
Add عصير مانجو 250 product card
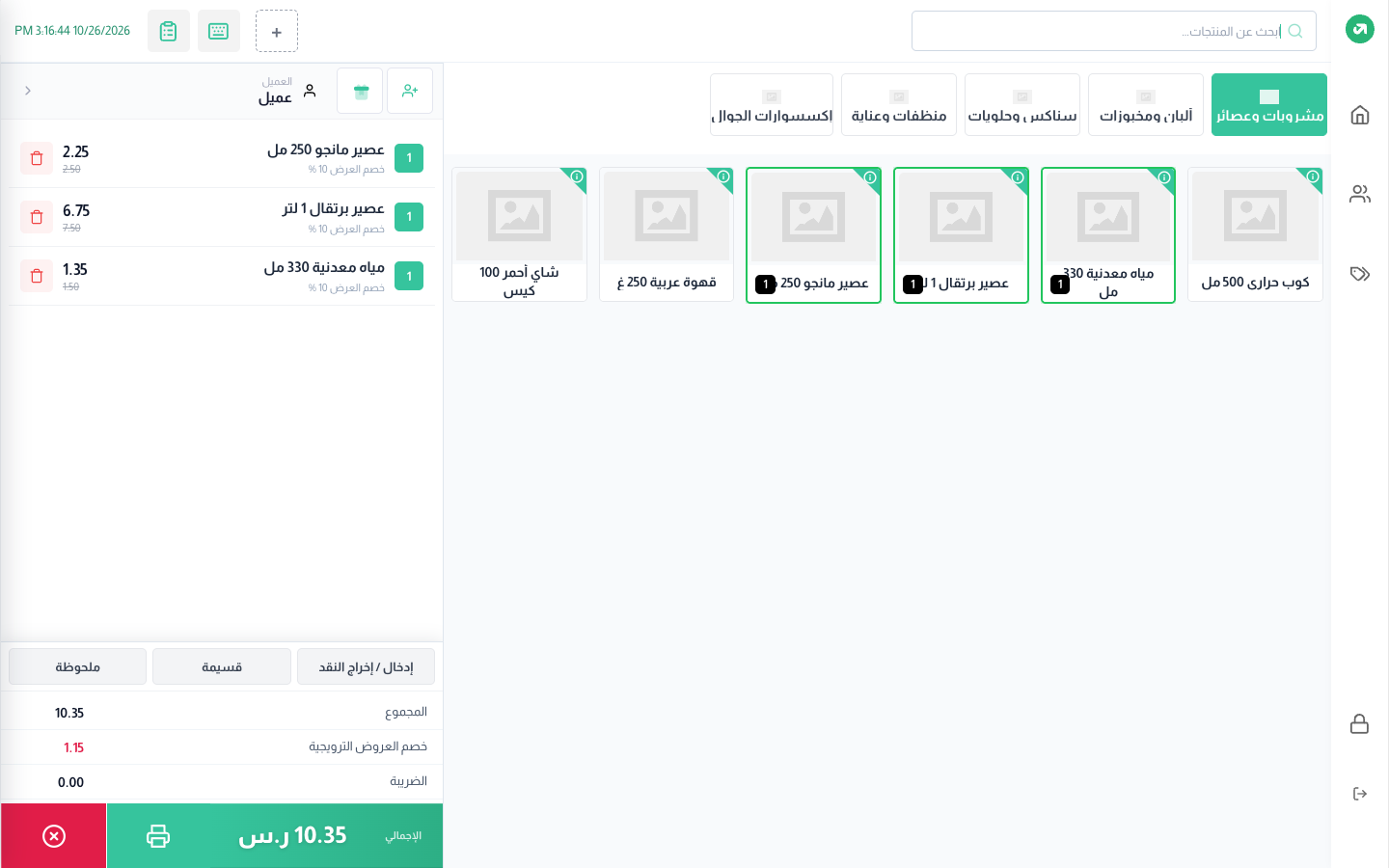pyautogui.click(x=813, y=234)
